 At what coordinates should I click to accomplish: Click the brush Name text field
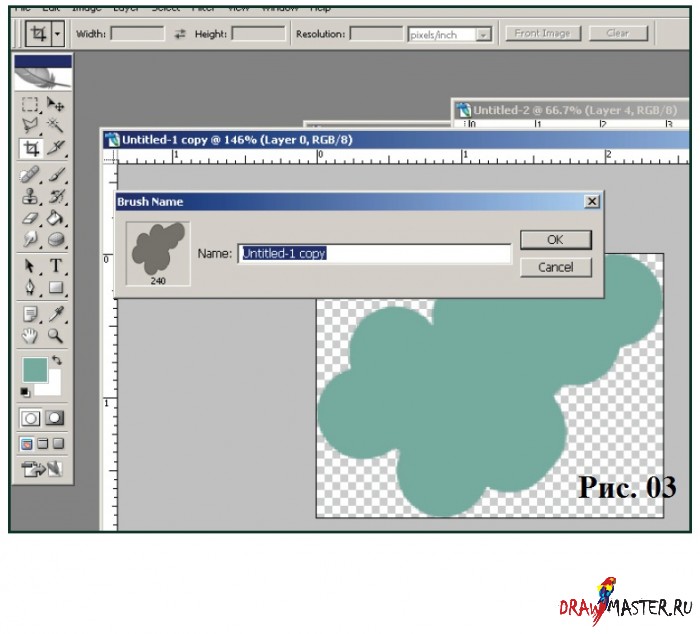tap(374, 254)
